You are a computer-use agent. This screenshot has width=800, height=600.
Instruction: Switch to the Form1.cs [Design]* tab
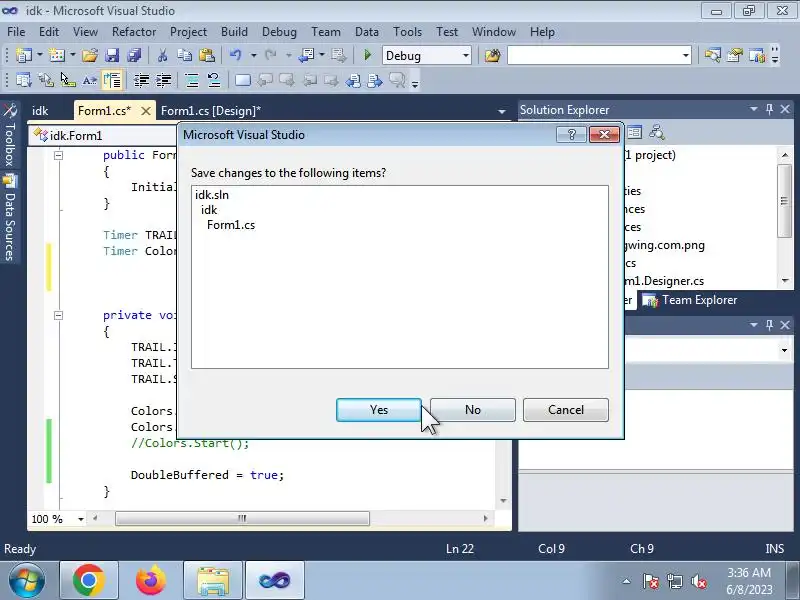[x=211, y=111]
